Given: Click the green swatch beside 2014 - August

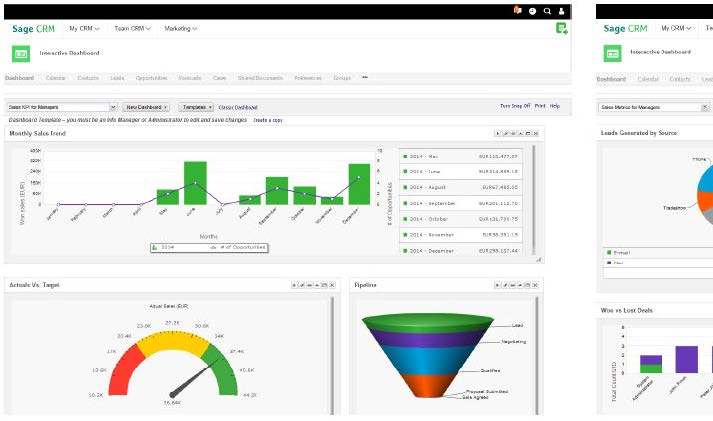Looking at the screenshot, I should (x=405, y=187).
